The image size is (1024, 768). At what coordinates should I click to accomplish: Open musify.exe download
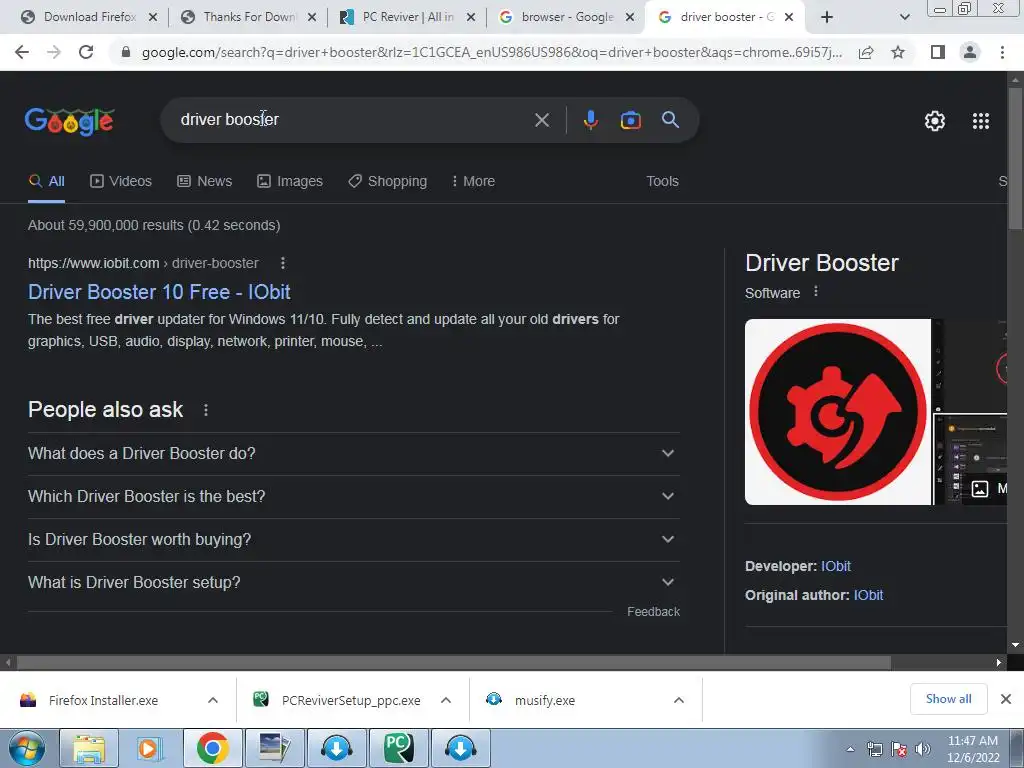545,700
